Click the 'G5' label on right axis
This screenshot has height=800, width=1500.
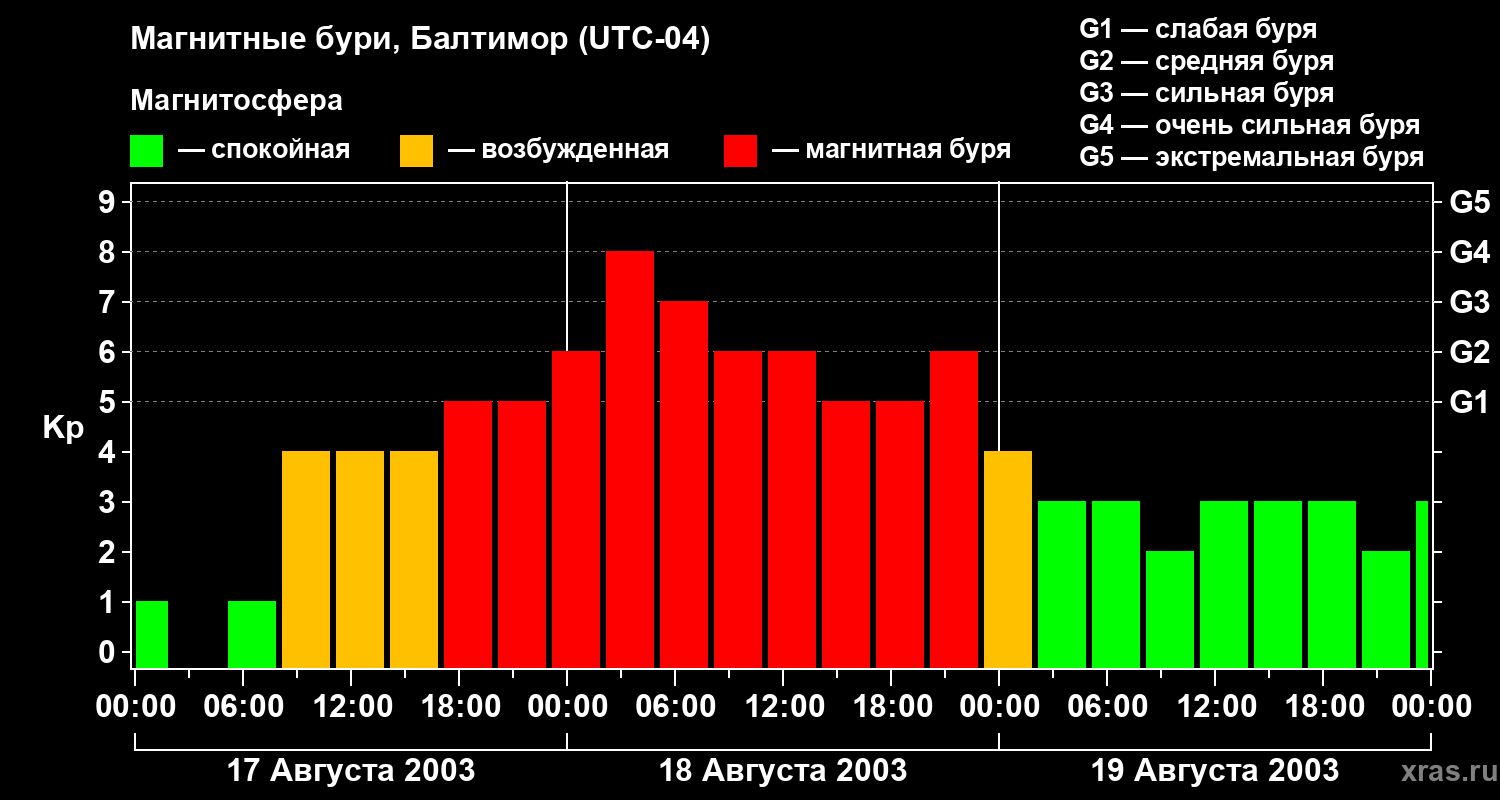(x=1469, y=203)
